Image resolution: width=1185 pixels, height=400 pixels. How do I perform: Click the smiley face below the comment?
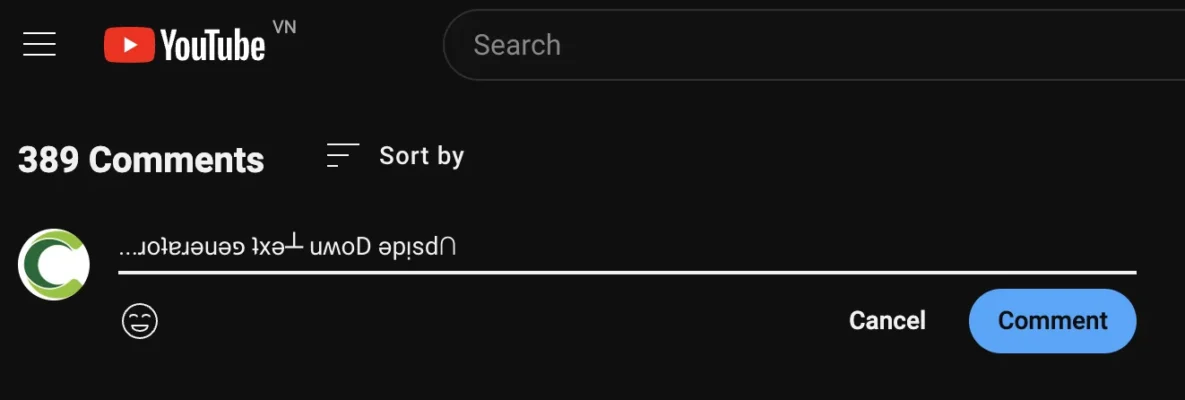click(x=140, y=321)
